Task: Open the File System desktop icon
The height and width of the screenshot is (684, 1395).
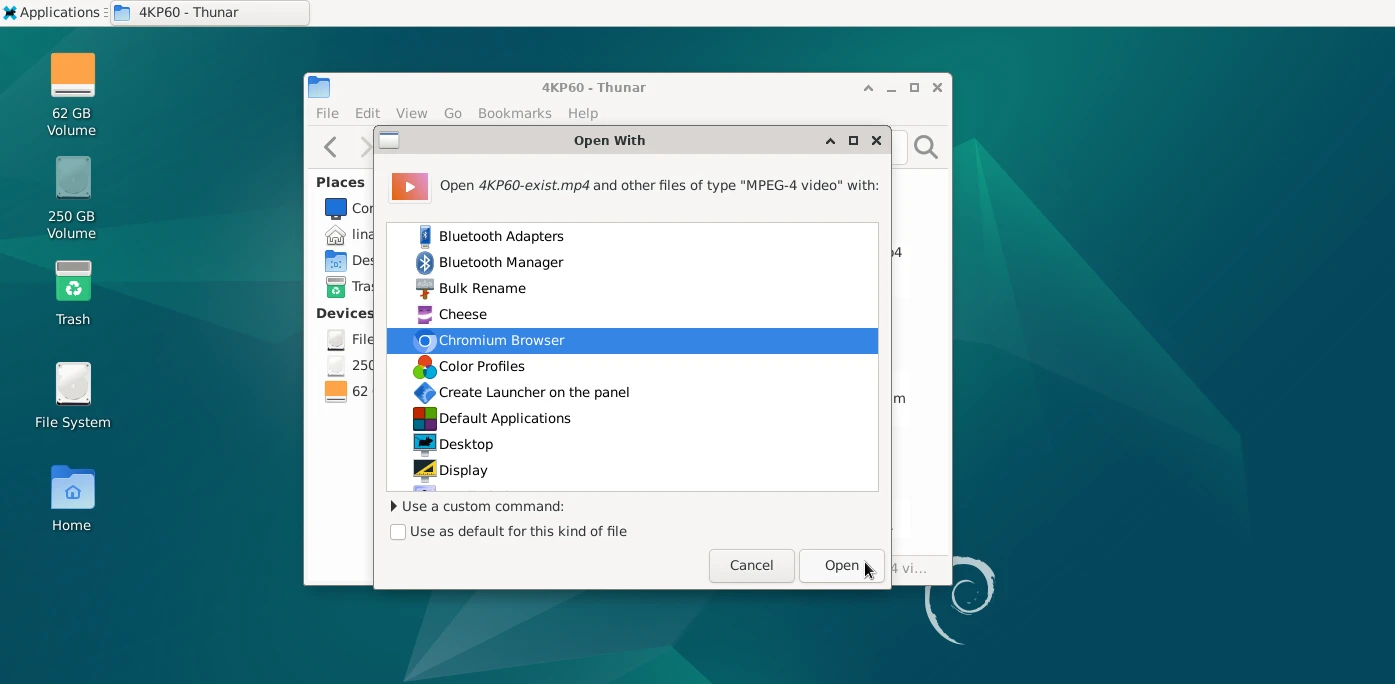Action: pyautogui.click(x=72, y=385)
